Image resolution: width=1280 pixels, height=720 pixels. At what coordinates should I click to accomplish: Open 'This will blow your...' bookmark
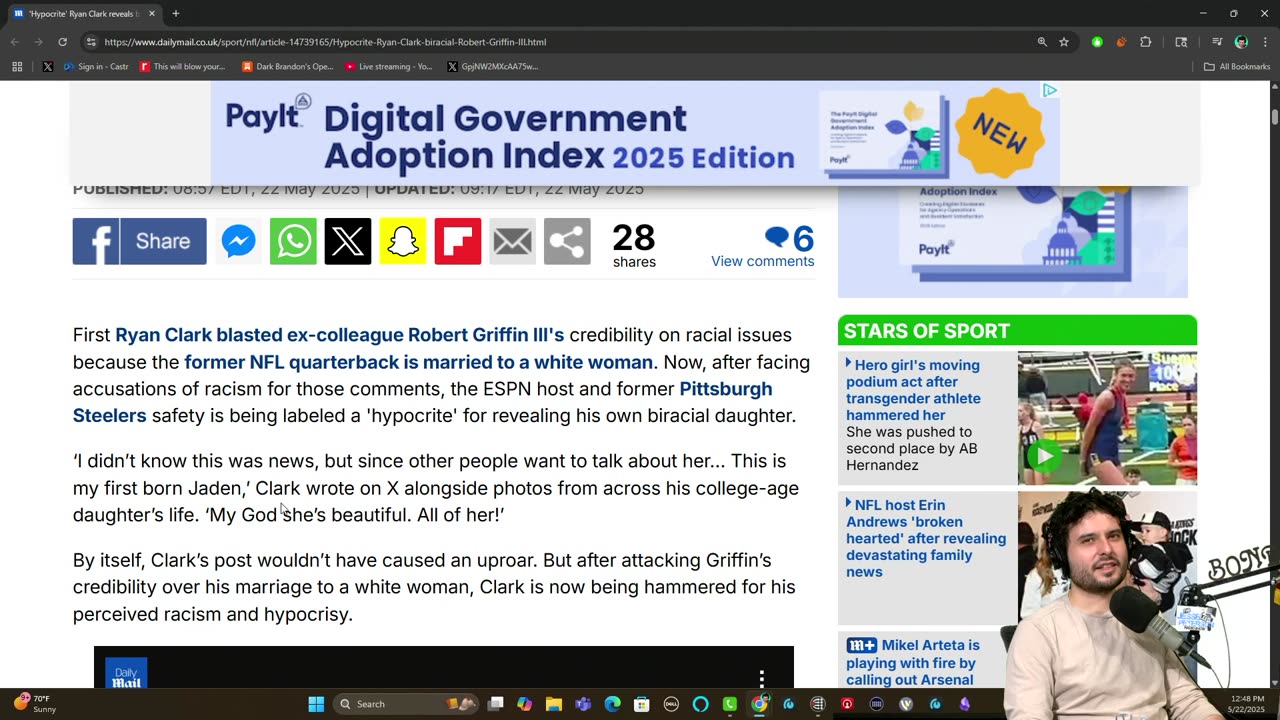pyautogui.click(x=183, y=67)
